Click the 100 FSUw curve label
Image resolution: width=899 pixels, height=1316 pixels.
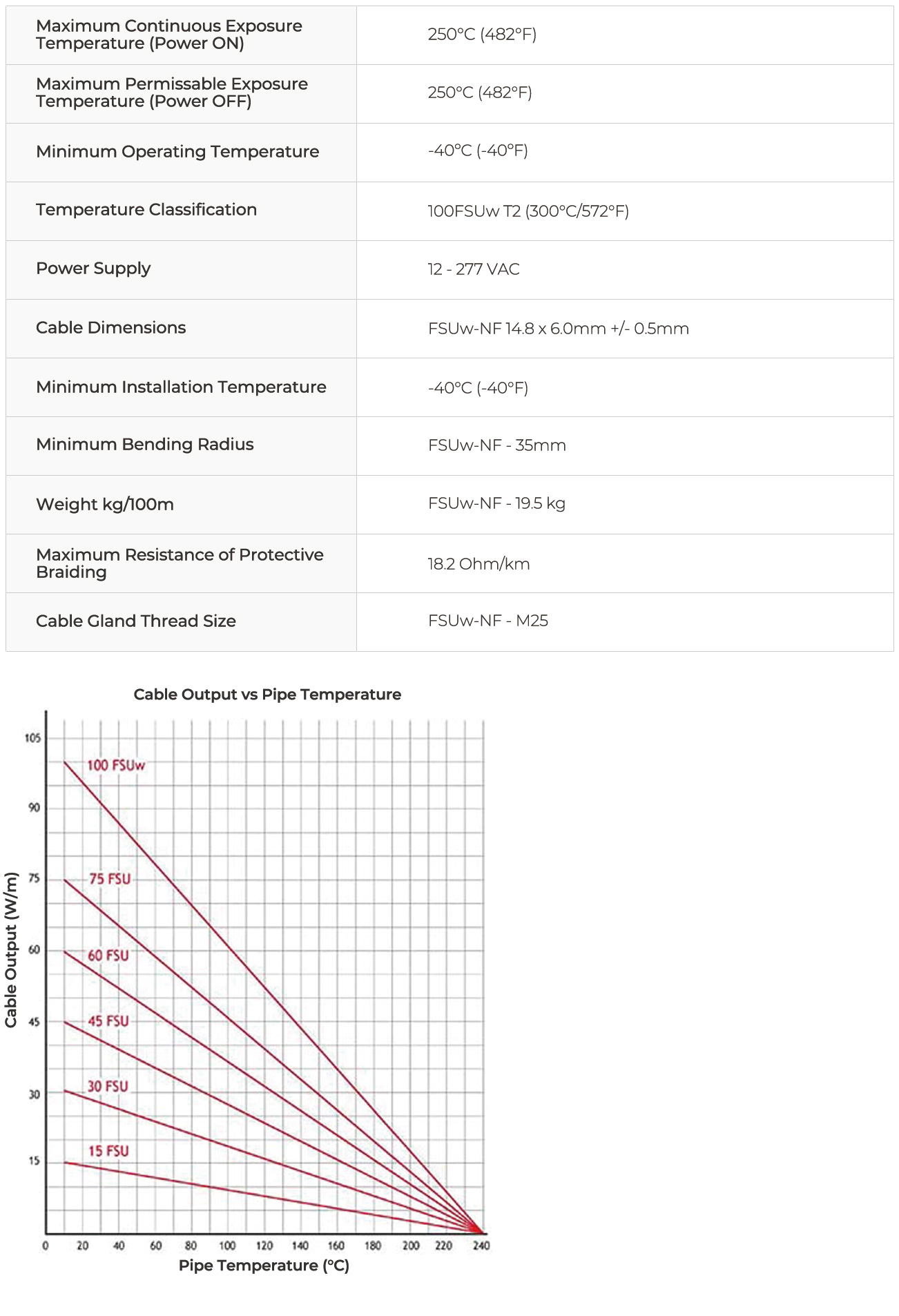(x=116, y=765)
